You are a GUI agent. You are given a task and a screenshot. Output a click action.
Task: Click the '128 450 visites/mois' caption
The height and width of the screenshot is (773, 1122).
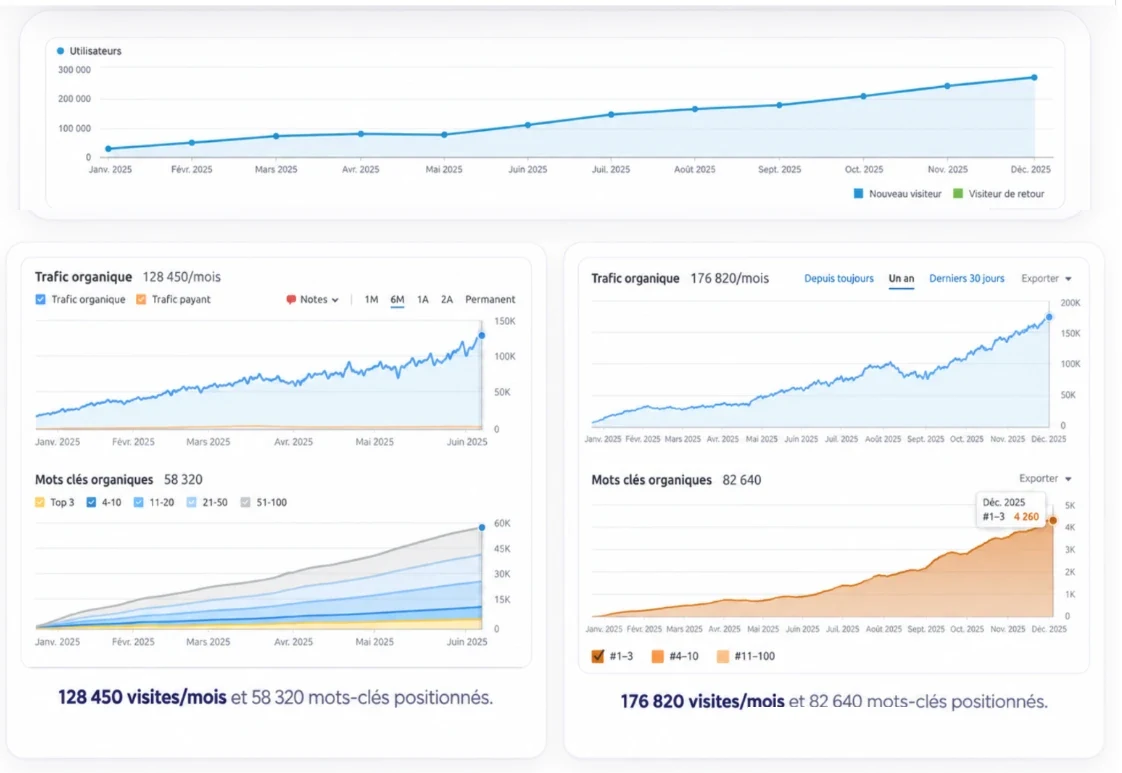tap(142, 697)
